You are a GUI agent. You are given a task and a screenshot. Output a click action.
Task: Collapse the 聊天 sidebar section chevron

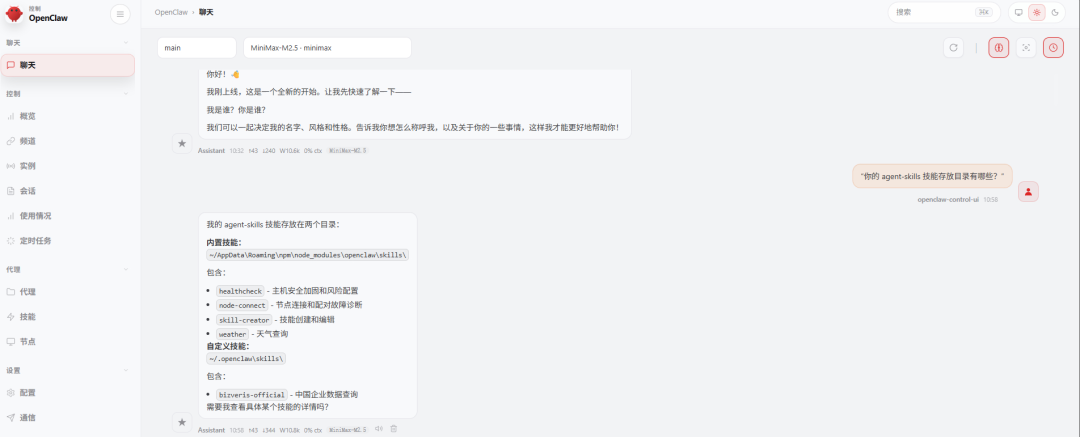(125, 43)
